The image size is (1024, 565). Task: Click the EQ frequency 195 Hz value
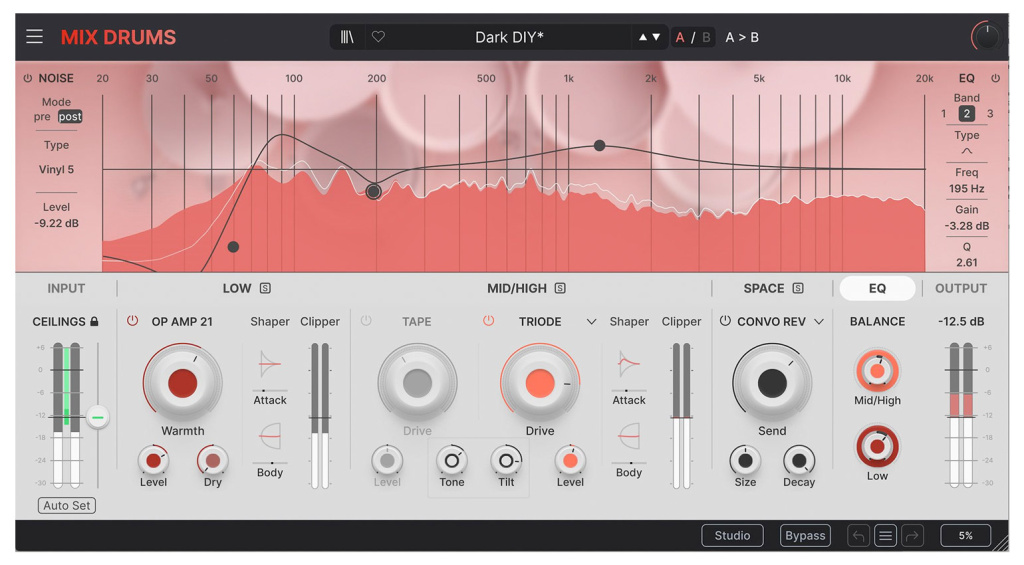pyautogui.click(x=967, y=188)
